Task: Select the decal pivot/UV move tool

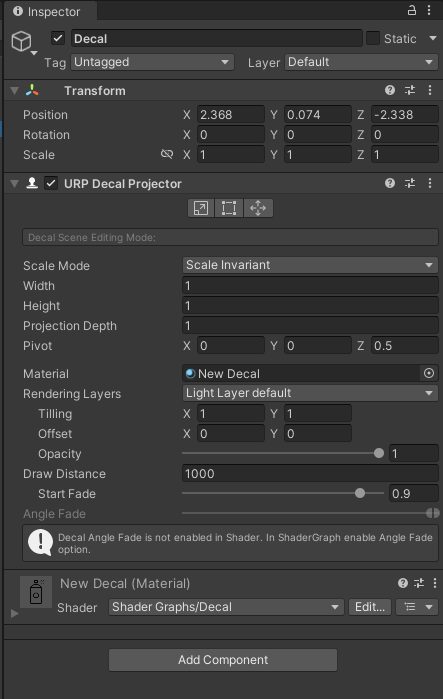Action: pyautogui.click(x=258, y=208)
